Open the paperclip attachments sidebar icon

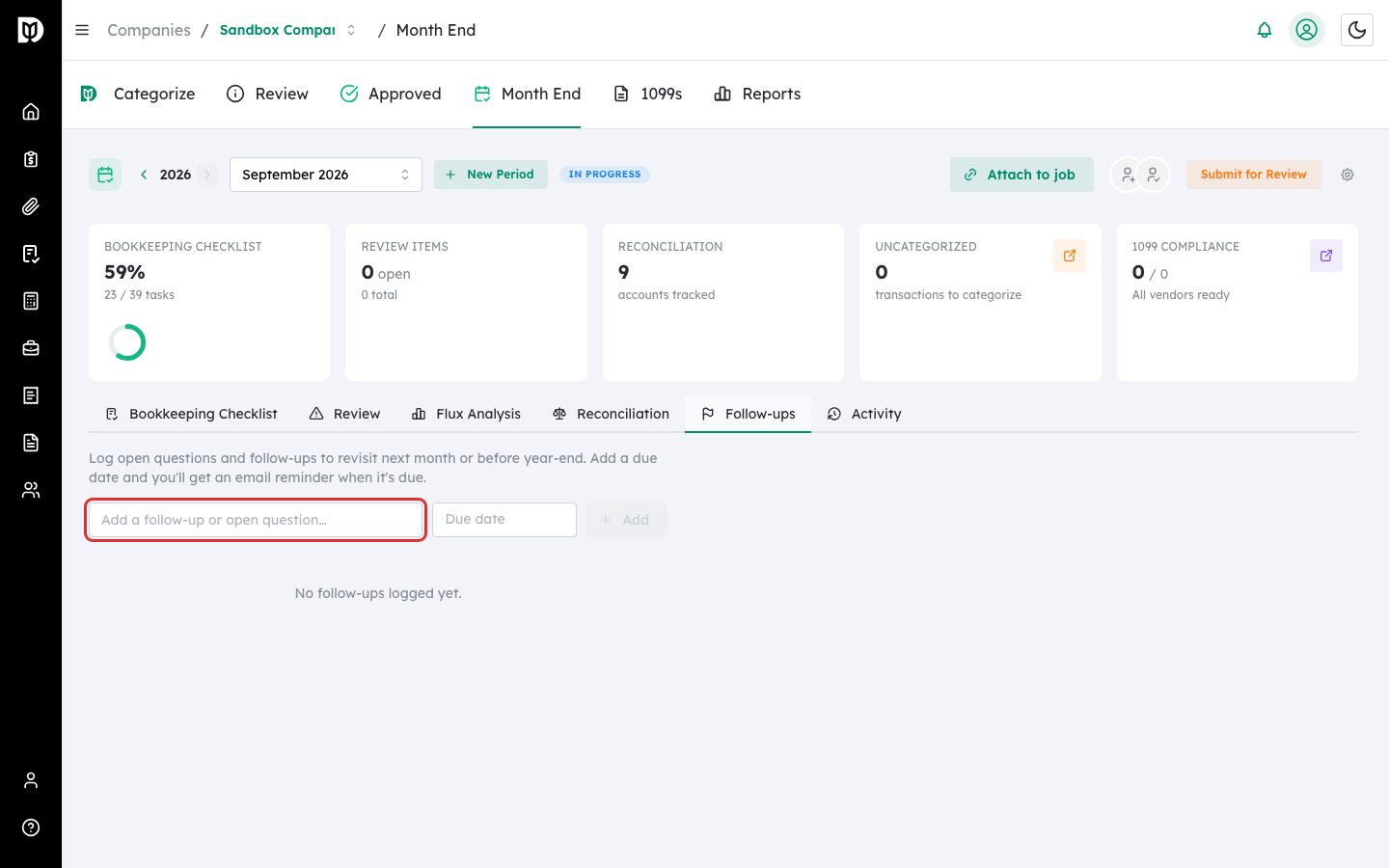31,206
